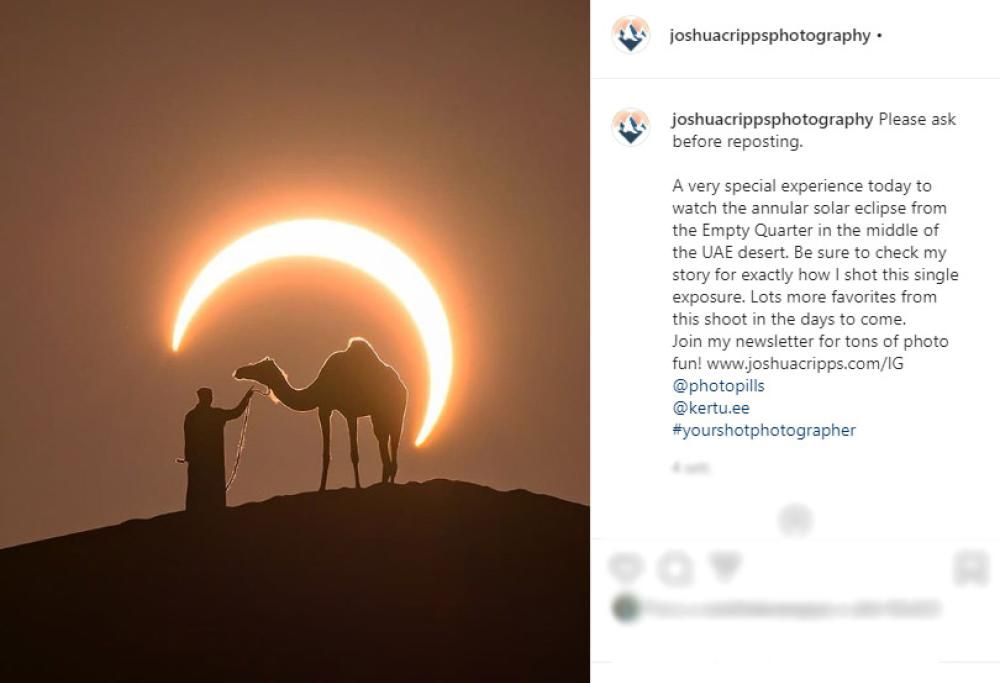This screenshot has width=1000, height=683.
Task: View the blurred liked-by text line
Action: tap(792, 609)
